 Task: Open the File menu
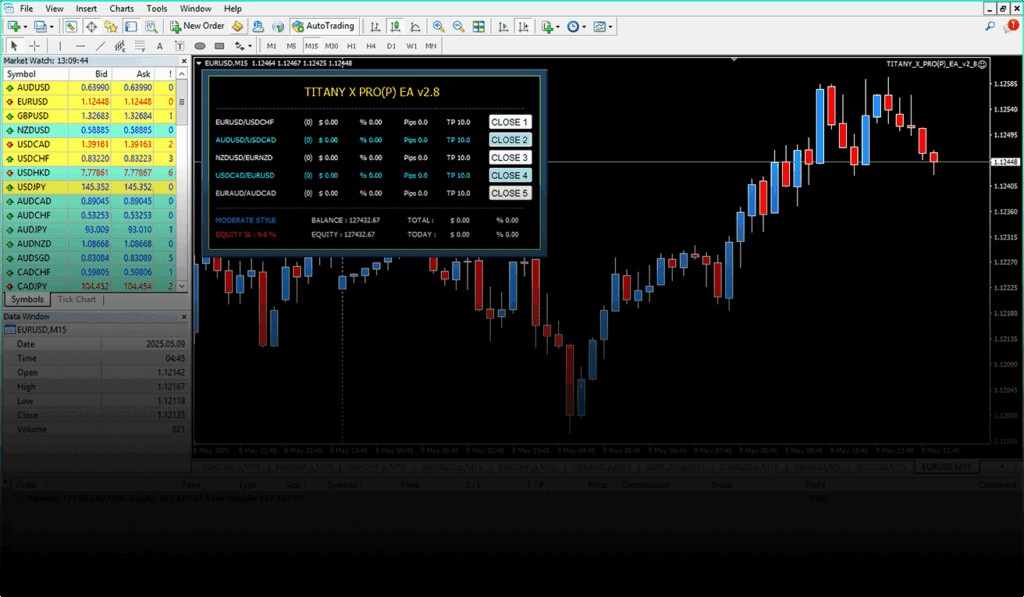pos(26,8)
